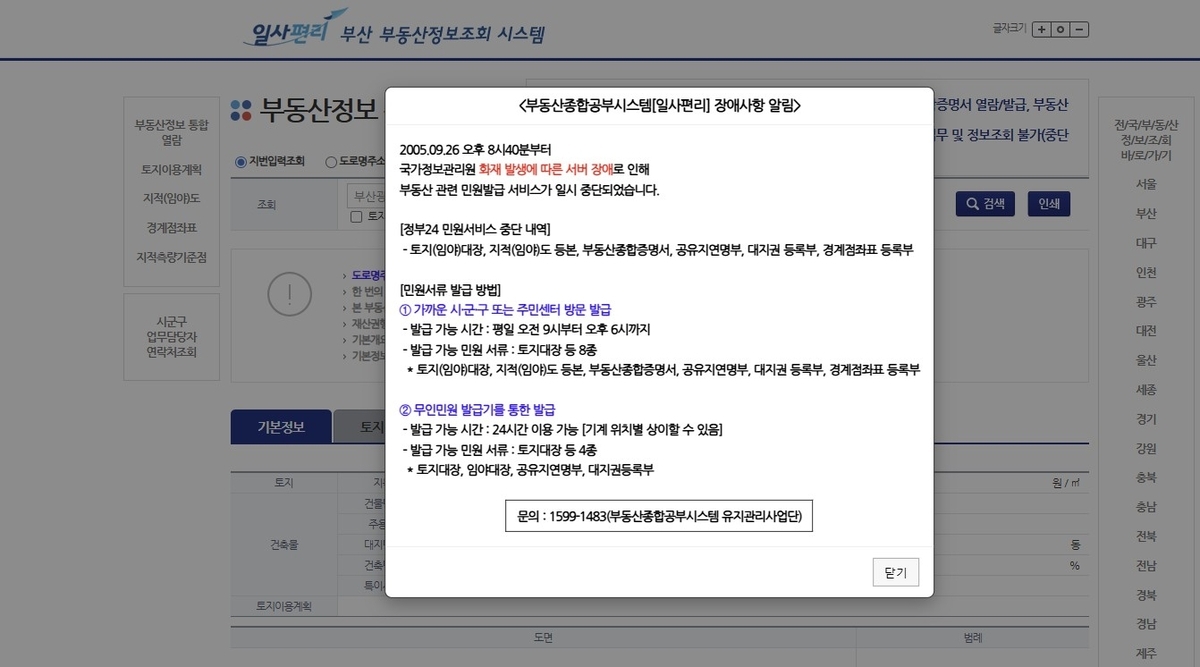Click the 일사편리 logo
1200x667 pixels.
(x=294, y=27)
